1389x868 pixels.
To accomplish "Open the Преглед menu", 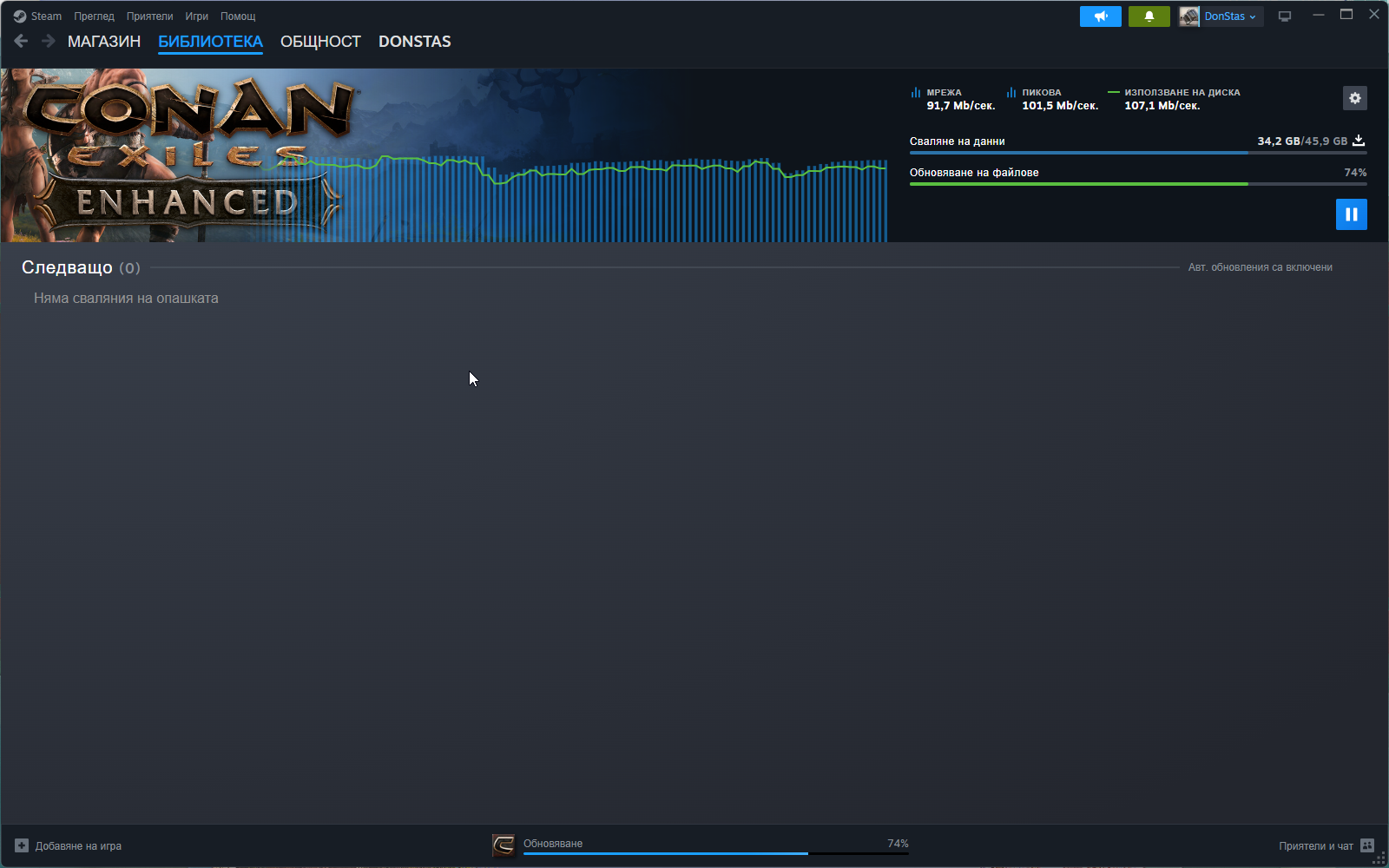I will click(x=94, y=16).
